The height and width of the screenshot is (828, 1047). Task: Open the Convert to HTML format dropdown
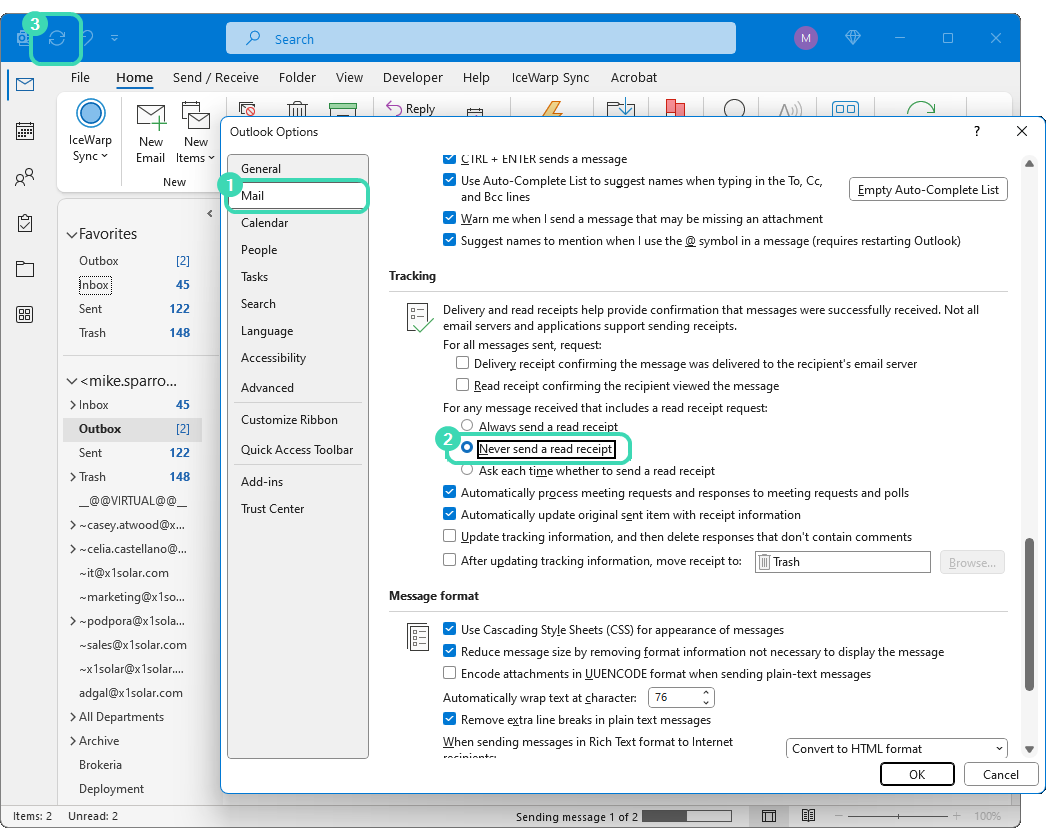click(x=896, y=749)
